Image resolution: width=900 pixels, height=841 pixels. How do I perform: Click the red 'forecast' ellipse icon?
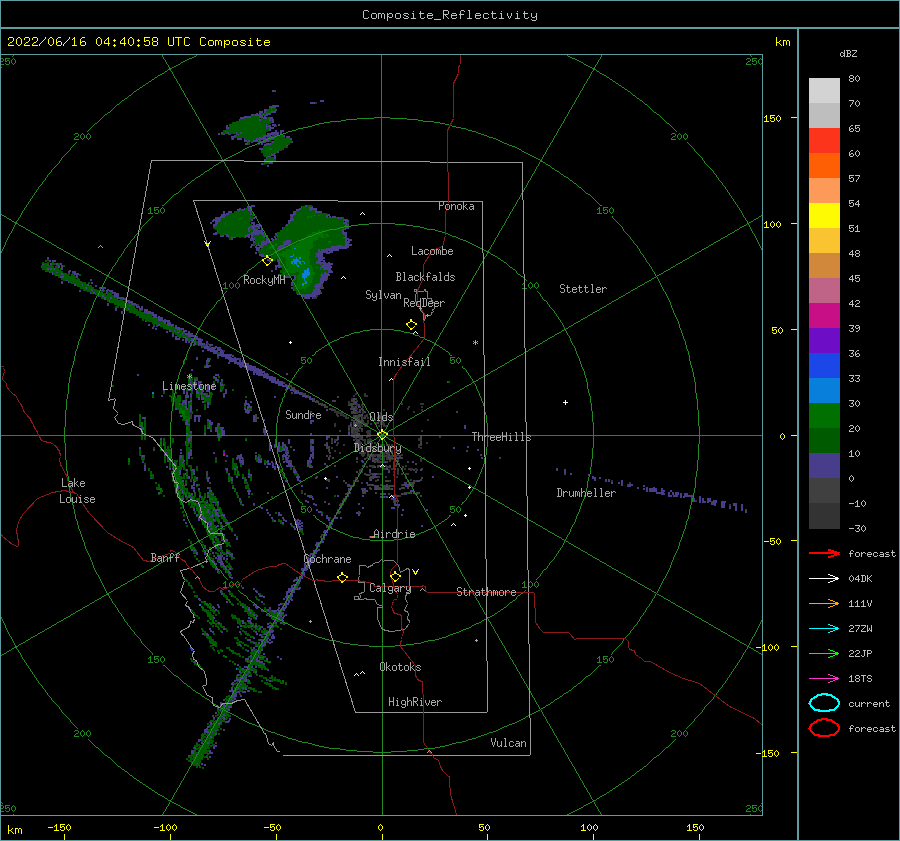point(824,728)
